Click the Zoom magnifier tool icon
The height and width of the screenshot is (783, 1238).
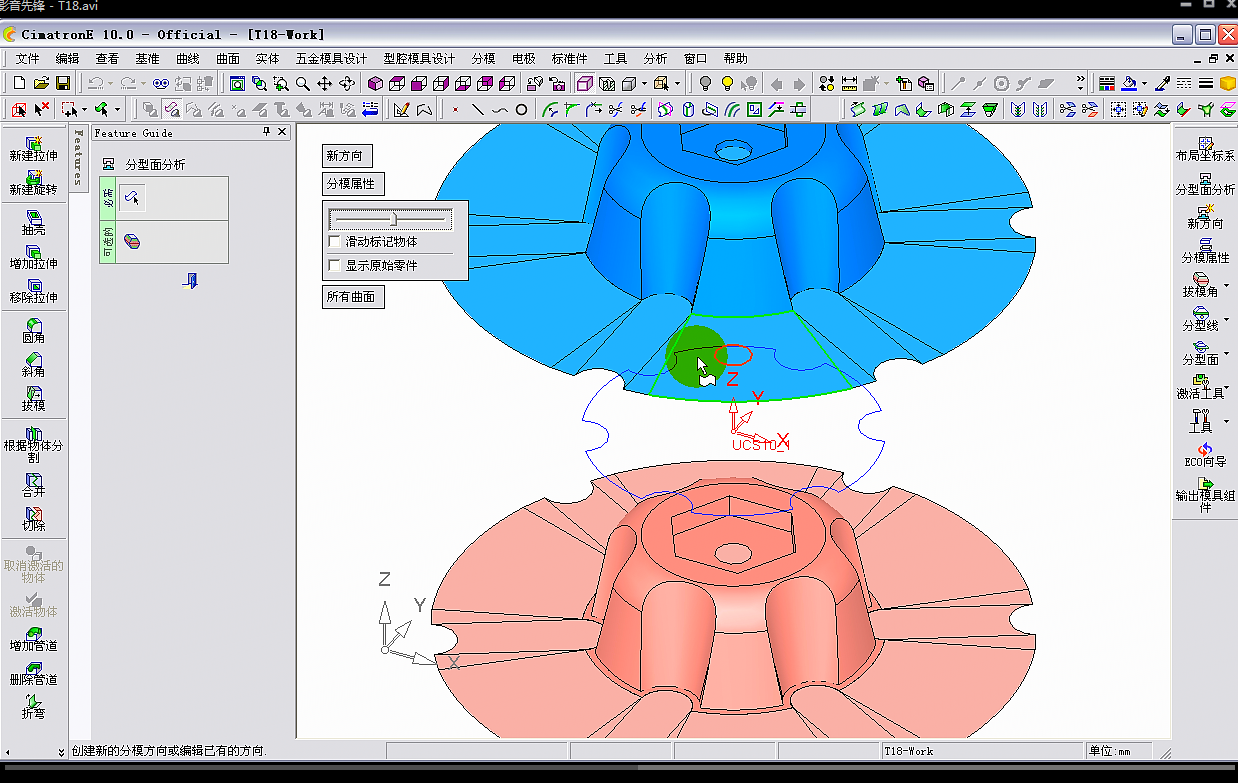tap(302, 83)
